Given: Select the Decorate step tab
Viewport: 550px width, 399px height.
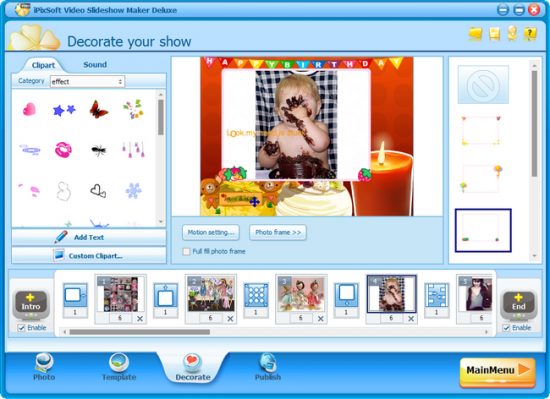Looking at the screenshot, I should (193, 367).
